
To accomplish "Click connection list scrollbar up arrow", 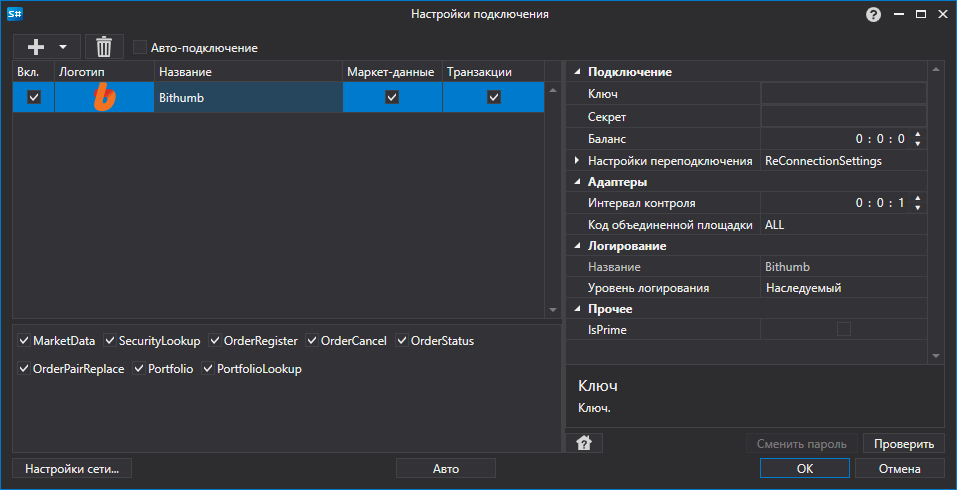I will click(x=553, y=91).
